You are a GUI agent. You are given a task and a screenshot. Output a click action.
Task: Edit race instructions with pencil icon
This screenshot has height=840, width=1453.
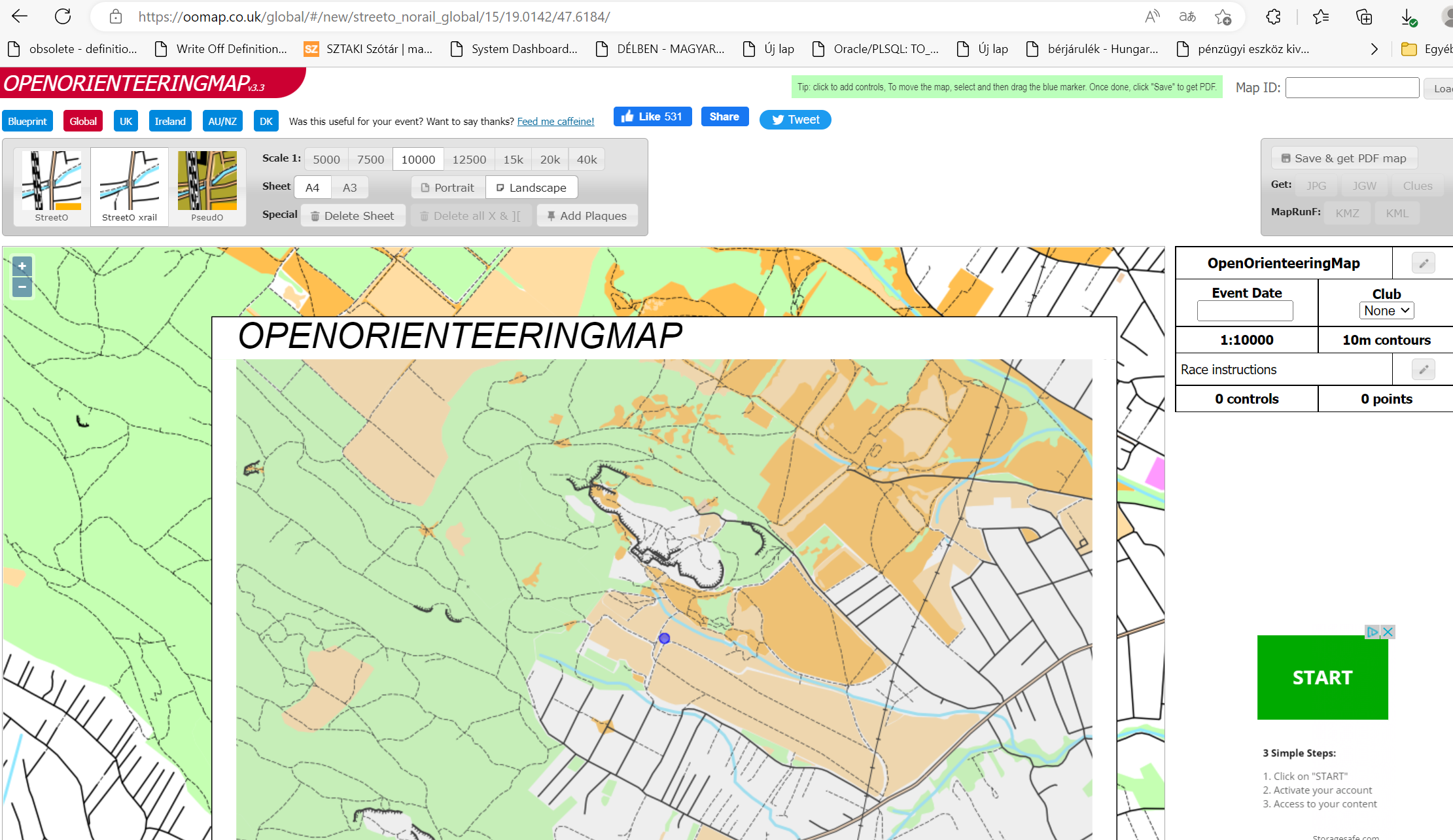1423,370
